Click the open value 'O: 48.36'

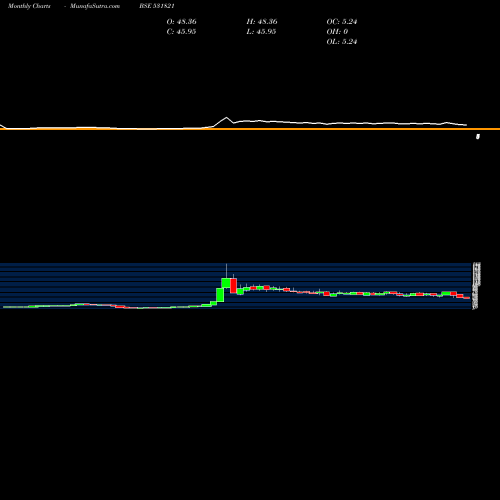coord(182,22)
